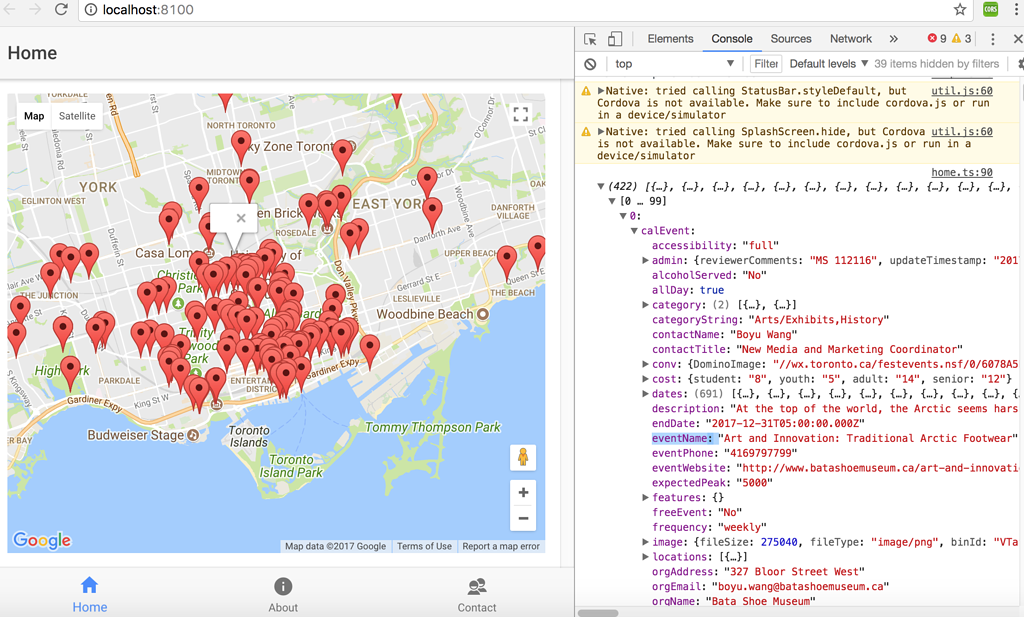Image resolution: width=1024 pixels, height=617 pixels.
Task: Click the highlighted eventName key
Action: [x=682, y=438]
